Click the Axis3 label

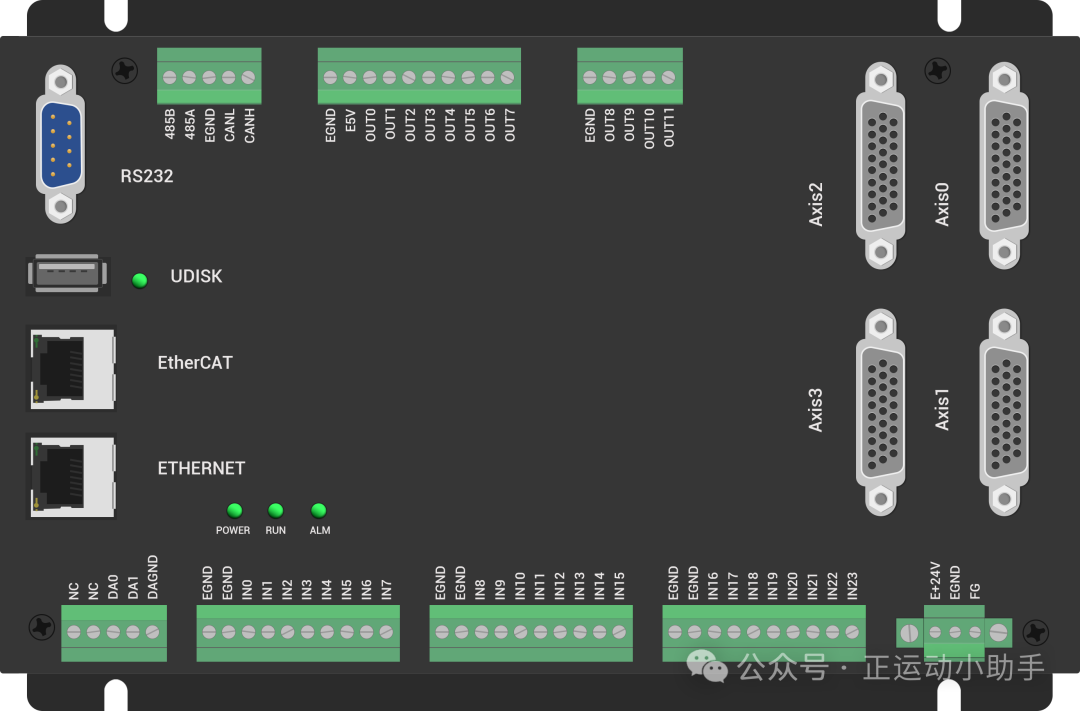[x=816, y=411]
